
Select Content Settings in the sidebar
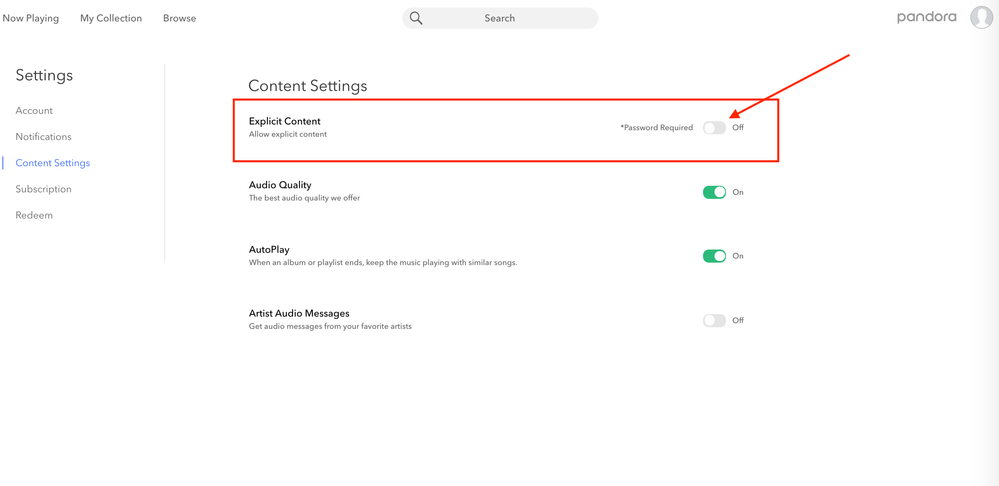[53, 163]
